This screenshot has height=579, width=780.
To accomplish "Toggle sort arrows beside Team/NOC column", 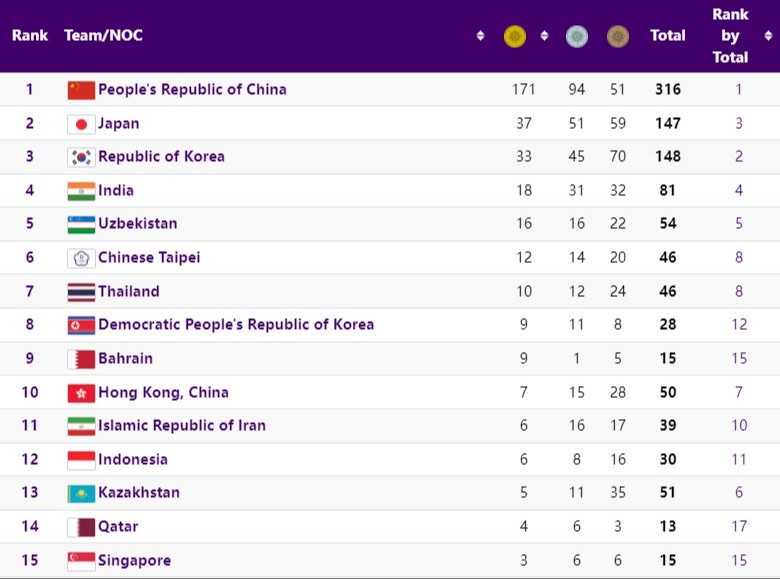I will click(x=480, y=36).
